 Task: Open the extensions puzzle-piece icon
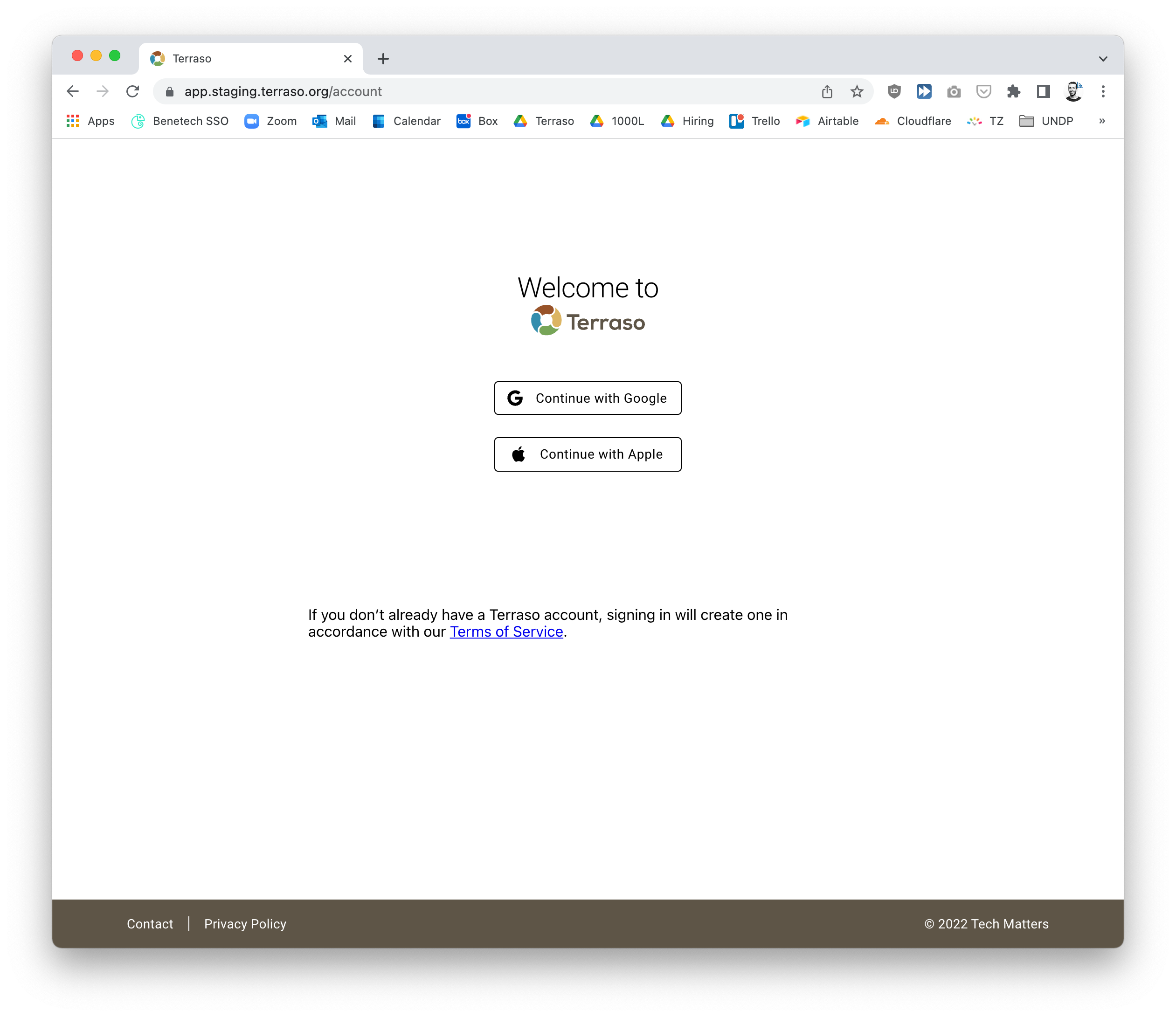click(x=1014, y=91)
